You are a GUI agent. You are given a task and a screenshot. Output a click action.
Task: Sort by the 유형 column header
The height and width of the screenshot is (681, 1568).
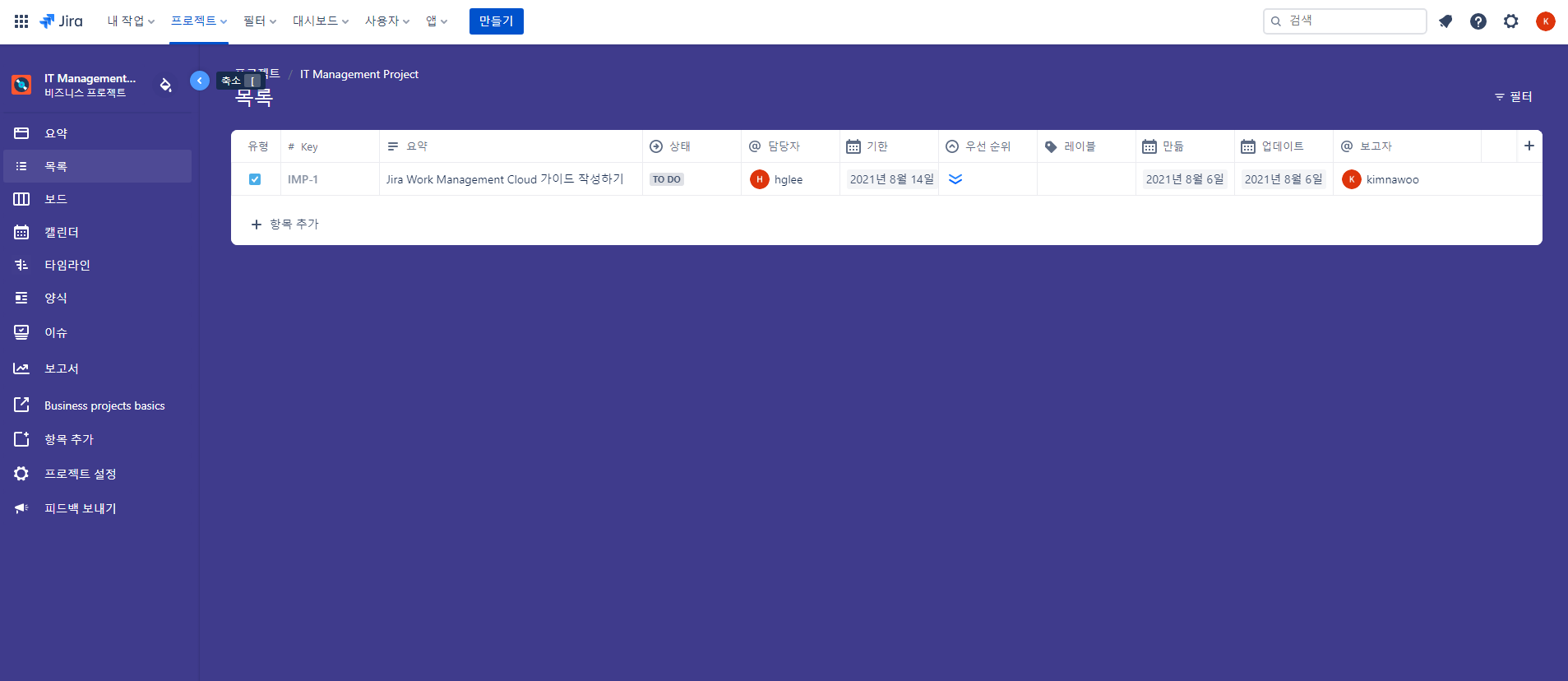258,146
